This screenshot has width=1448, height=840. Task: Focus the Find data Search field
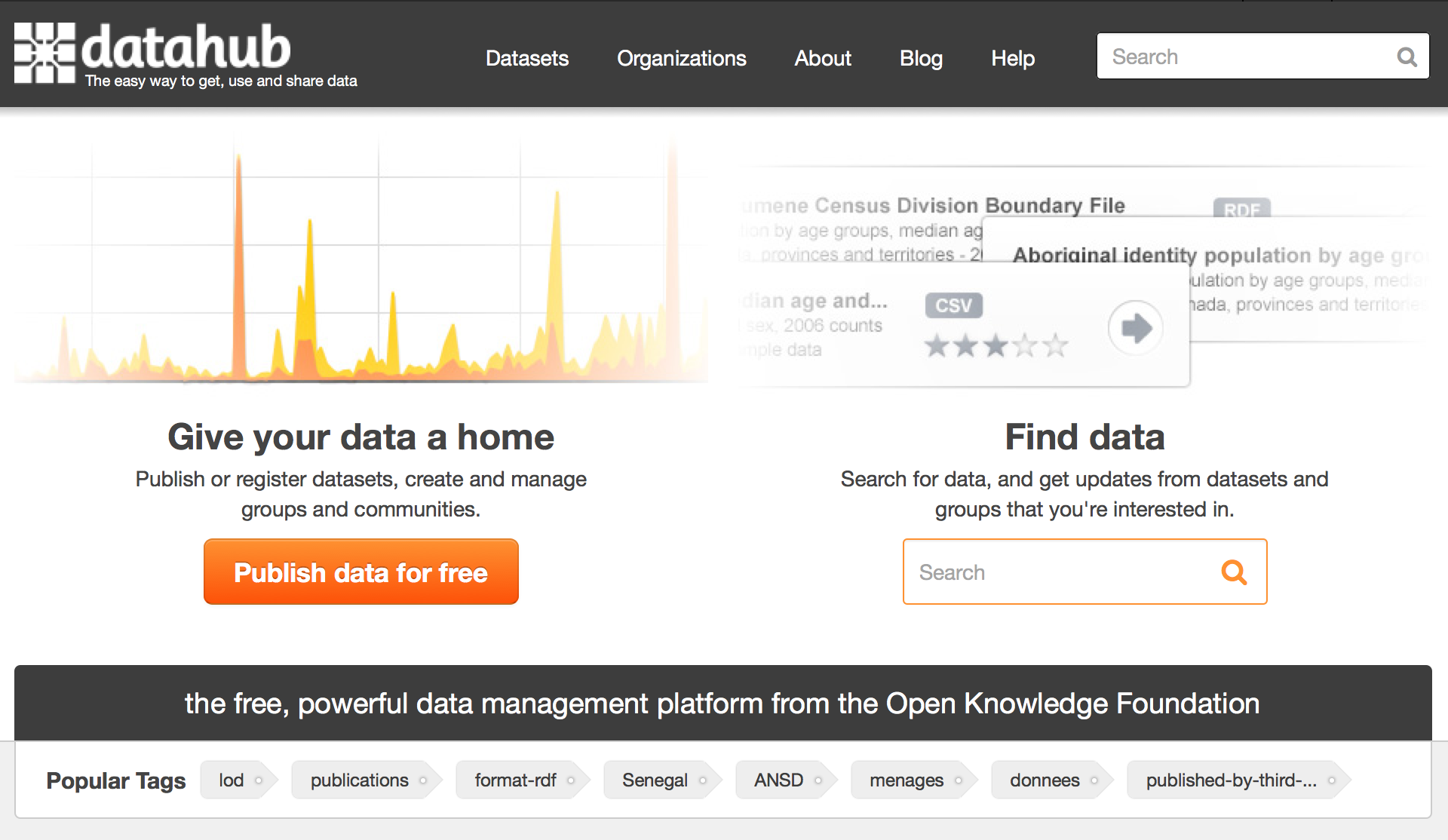(1084, 572)
